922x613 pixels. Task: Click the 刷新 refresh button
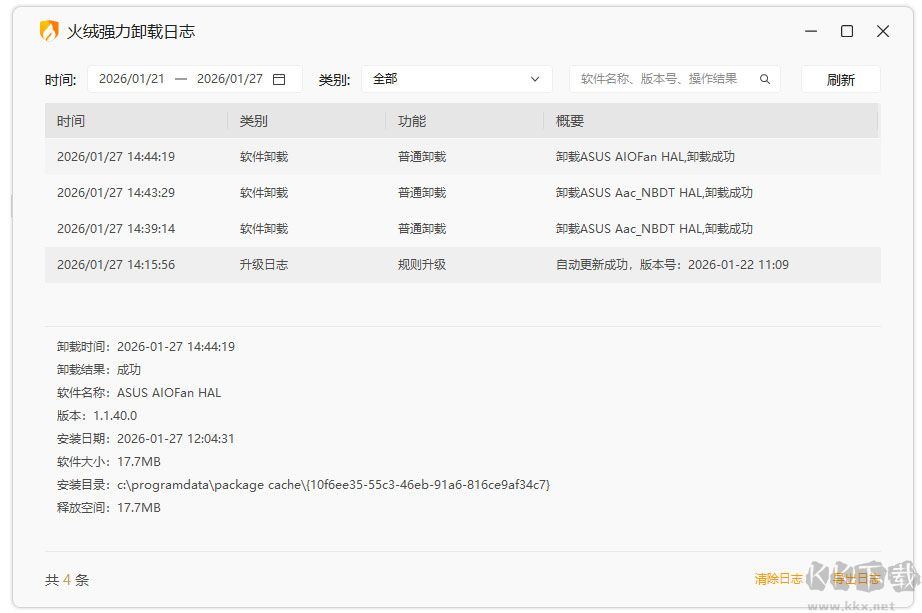[840, 79]
